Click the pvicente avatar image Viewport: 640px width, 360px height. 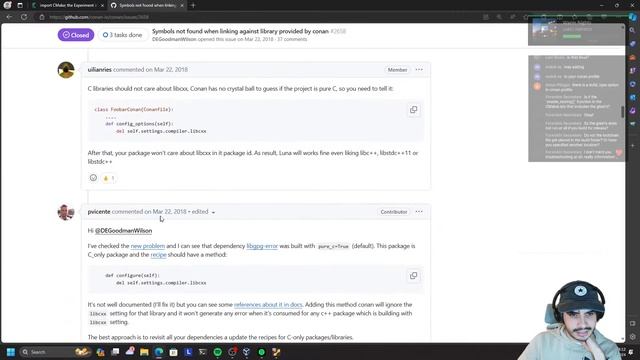[x=66, y=212]
